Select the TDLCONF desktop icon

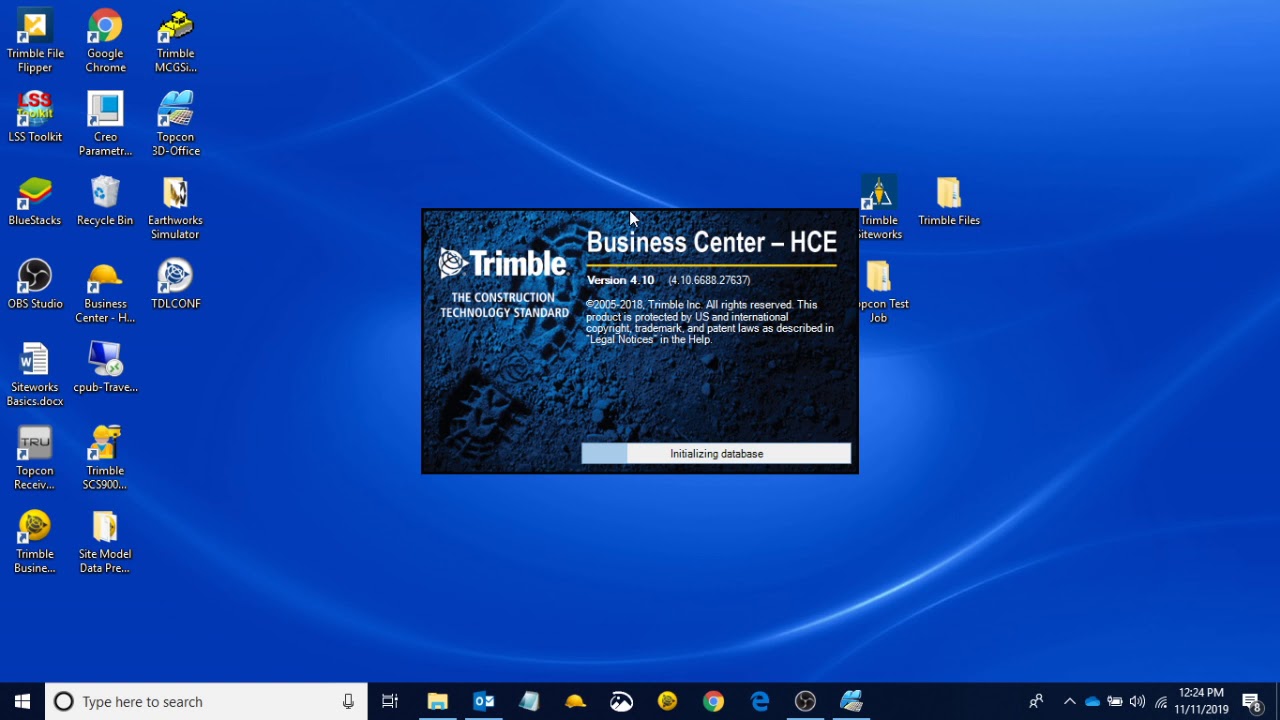click(175, 285)
